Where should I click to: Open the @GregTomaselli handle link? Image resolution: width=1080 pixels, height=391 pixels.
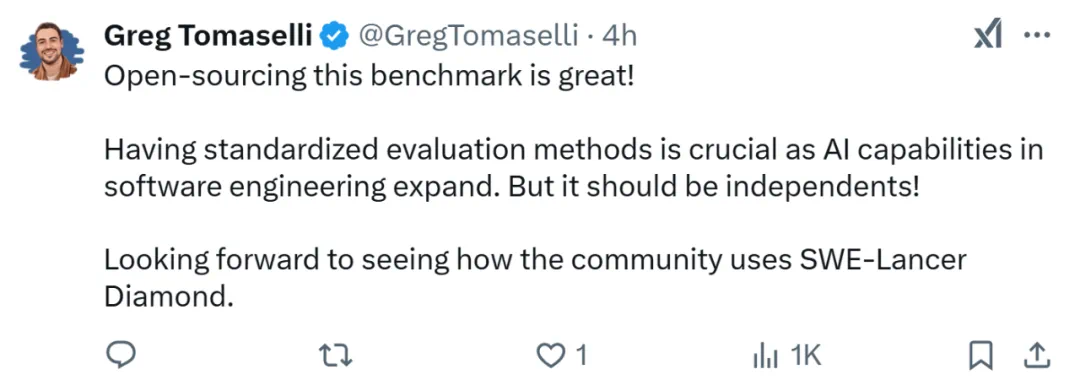point(467,36)
